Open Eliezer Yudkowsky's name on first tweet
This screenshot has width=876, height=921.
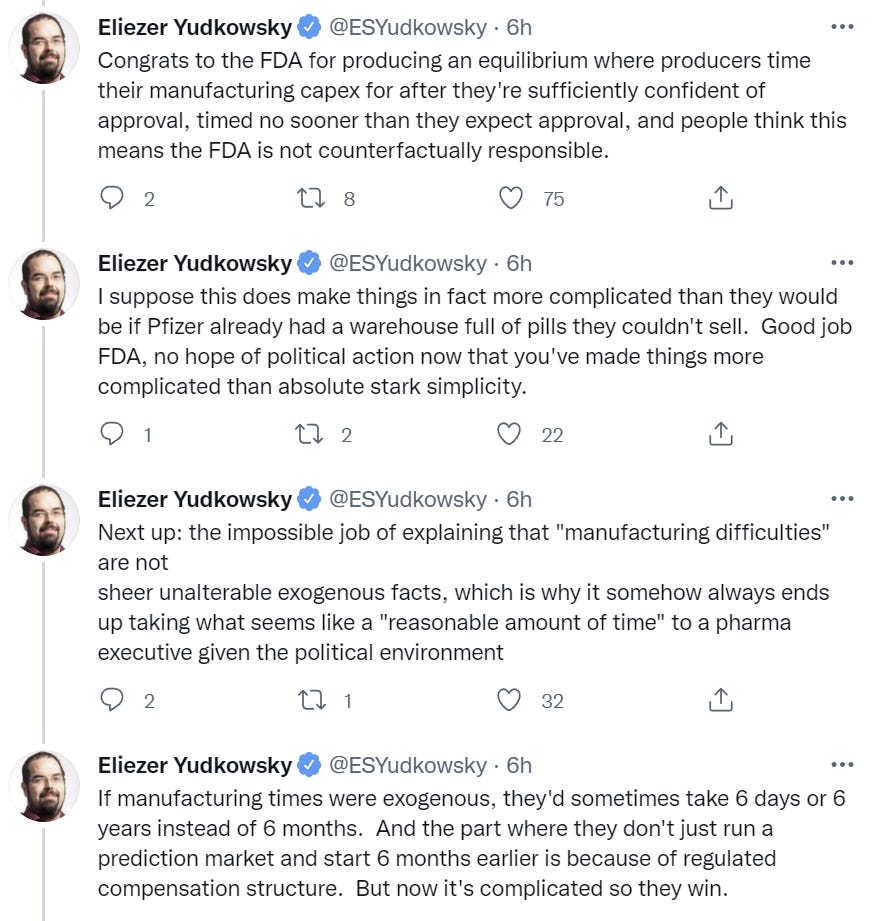[x=194, y=28]
